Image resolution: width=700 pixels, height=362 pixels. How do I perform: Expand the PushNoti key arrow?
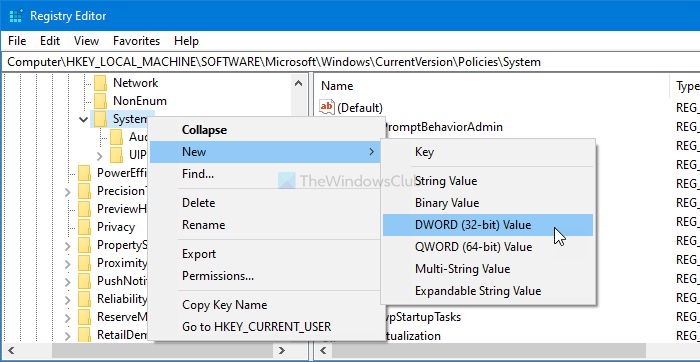pyautogui.click(x=67, y=282)
